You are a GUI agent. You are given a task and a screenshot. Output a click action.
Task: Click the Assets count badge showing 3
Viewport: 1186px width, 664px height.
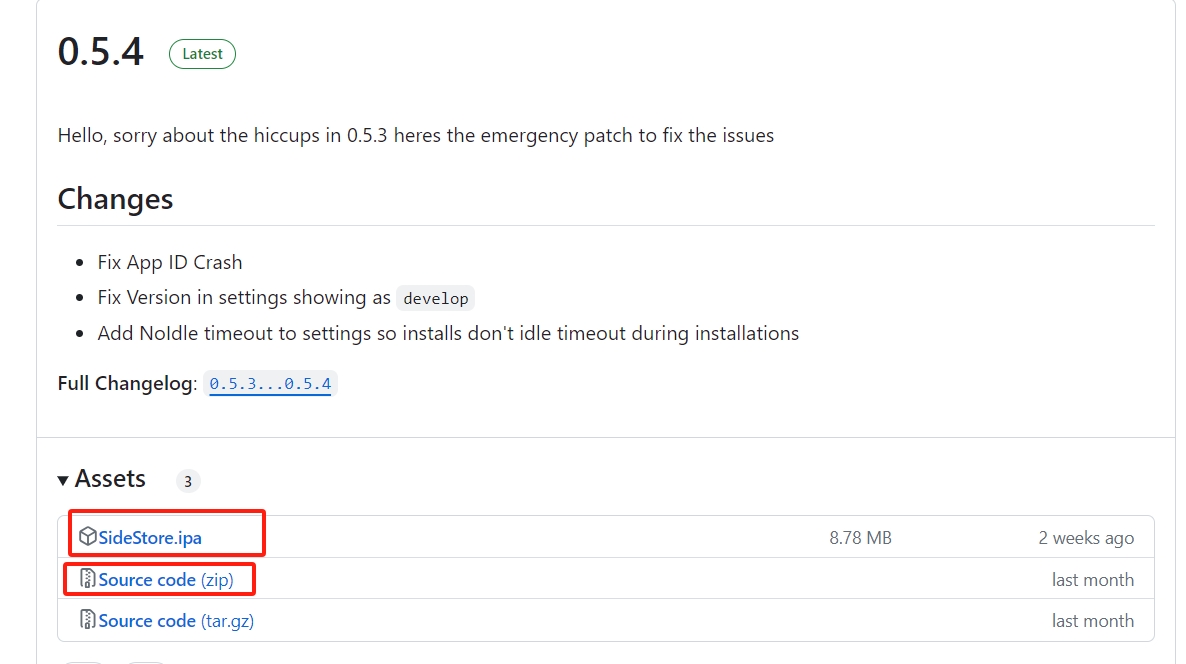point(188,481)
